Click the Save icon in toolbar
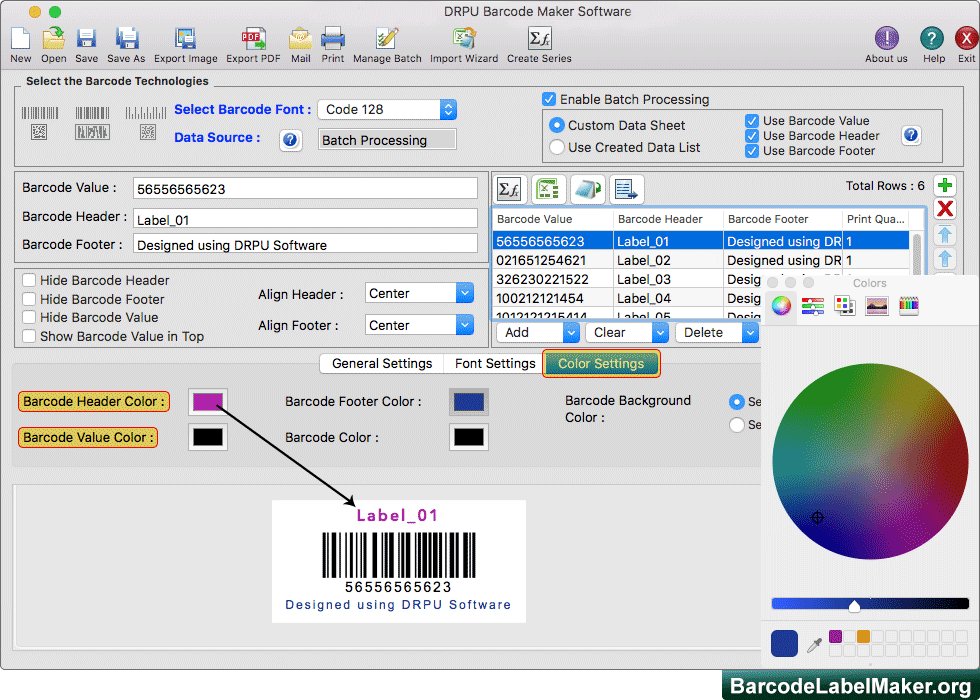The image size is (980, 700). (86, 39)
